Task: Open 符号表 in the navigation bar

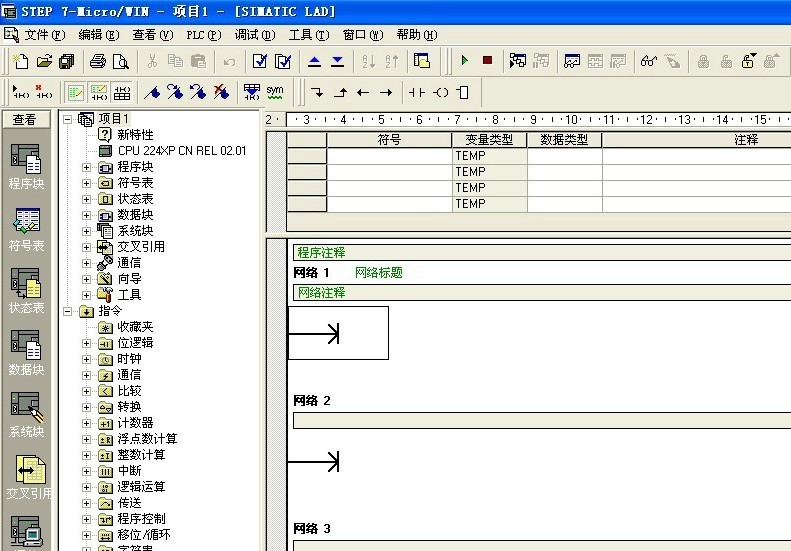Action: click(x=26, y=230)
